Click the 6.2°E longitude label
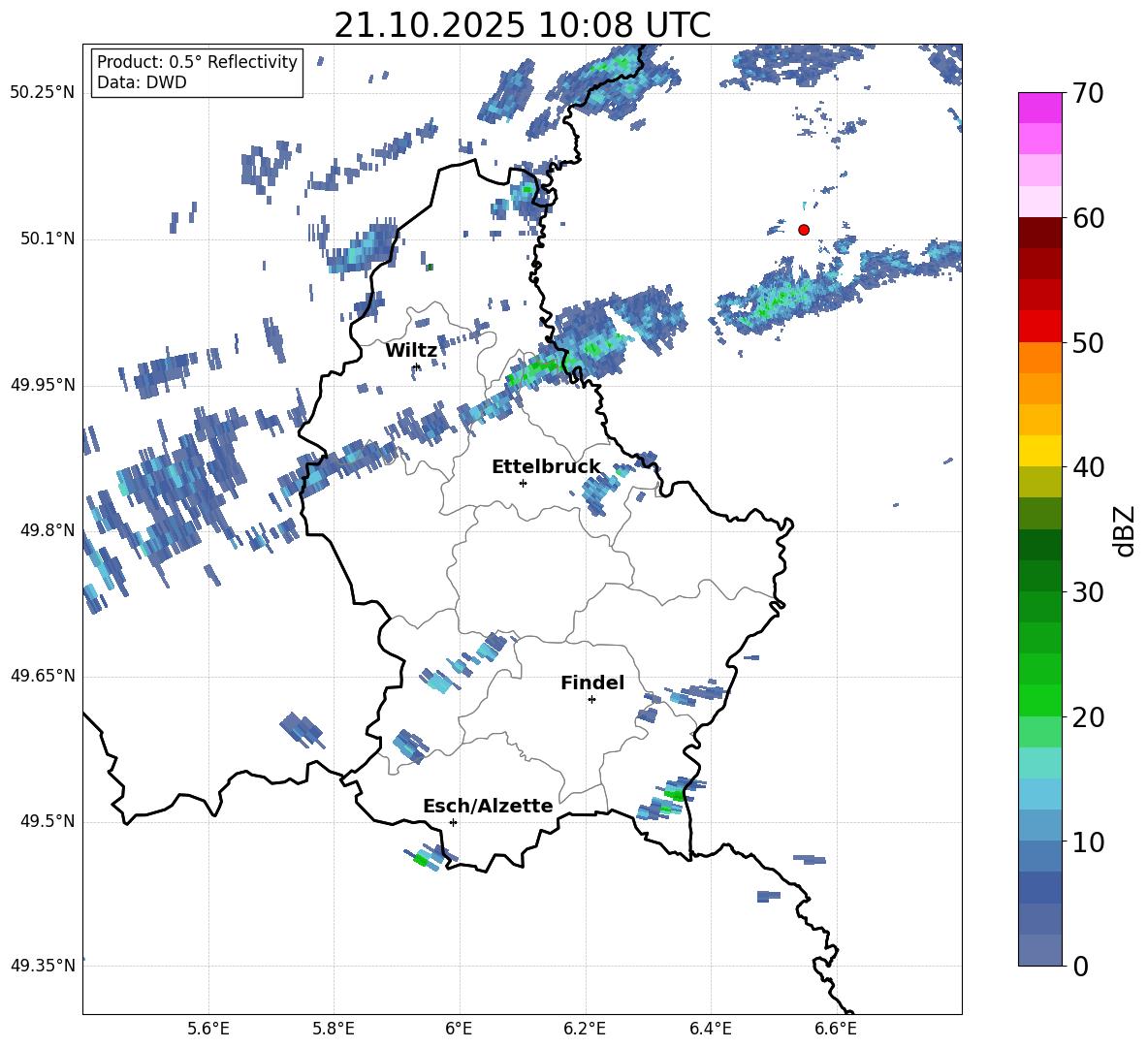The image size is (1148, 1048). [x=585, y=1029]
